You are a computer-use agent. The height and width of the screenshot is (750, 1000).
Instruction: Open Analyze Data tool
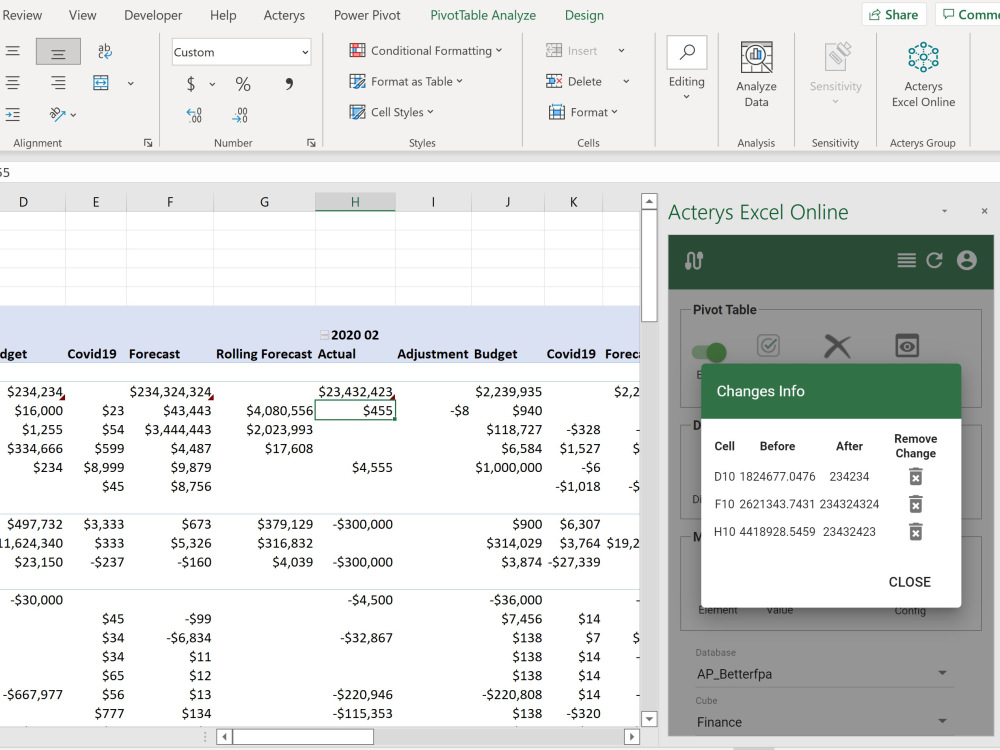pyautogui.click(x=756, y=74)
